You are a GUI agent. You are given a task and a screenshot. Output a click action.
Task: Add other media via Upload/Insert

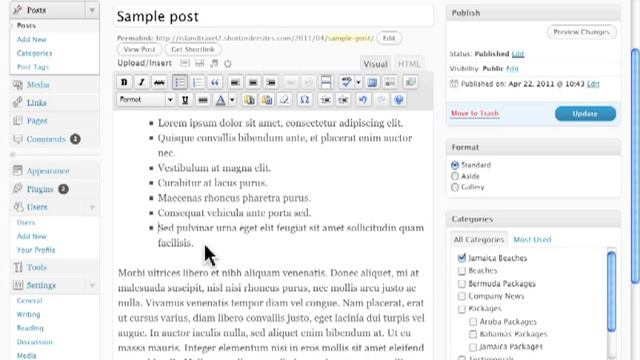(x=228, y=63)
